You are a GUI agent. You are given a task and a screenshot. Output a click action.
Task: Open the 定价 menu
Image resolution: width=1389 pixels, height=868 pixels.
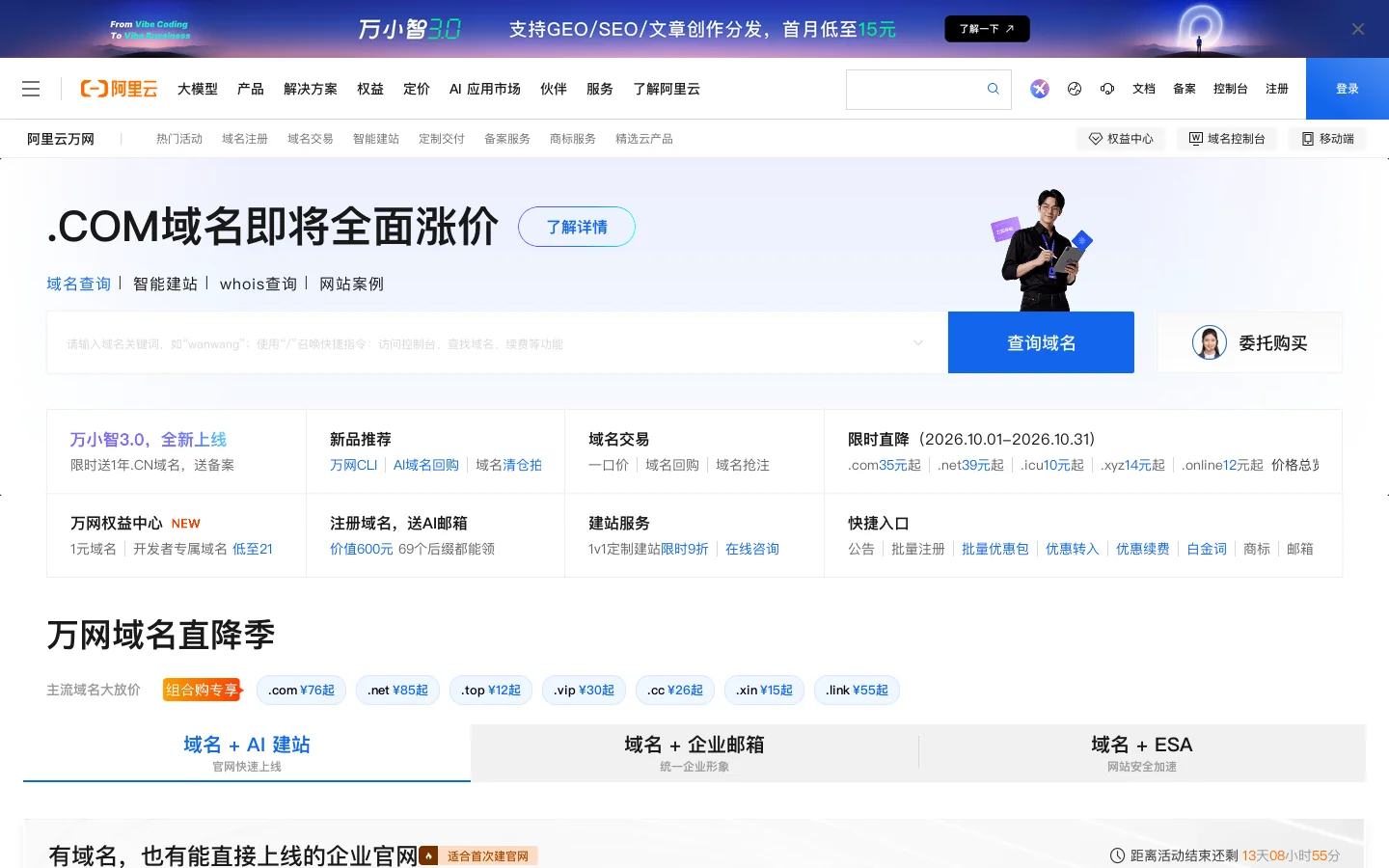(x=417, y=89)
